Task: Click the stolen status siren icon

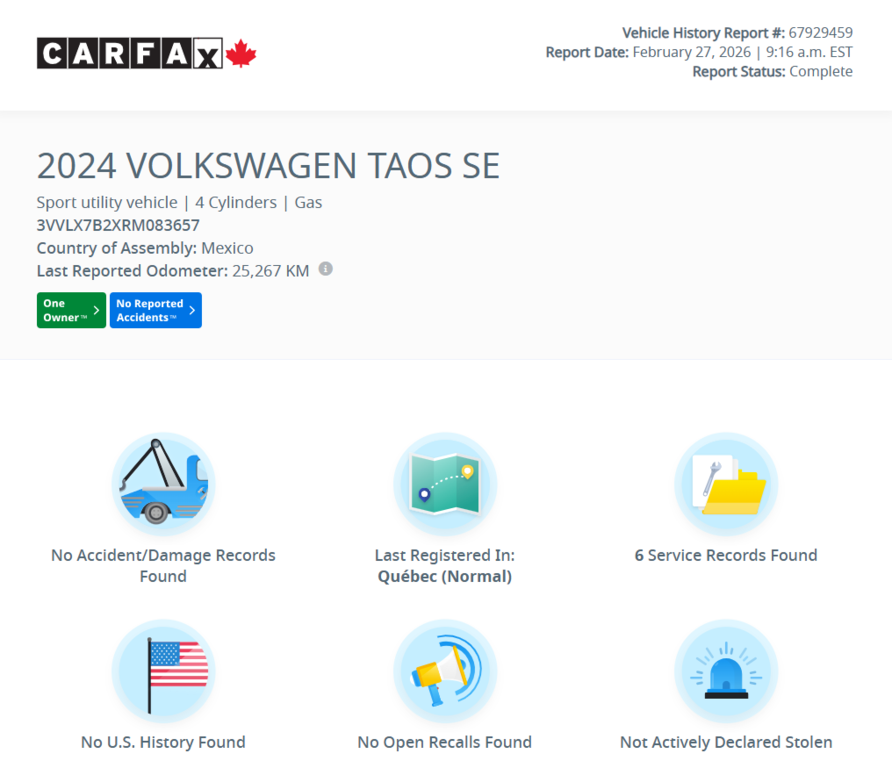Action: point(726,671)
